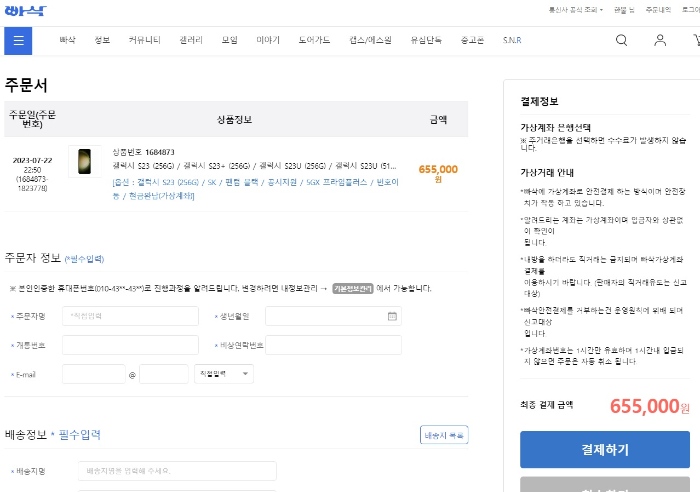Screen dimensions: 700x492
Task: Open the 커뮤니티 menu item
Action: (144, 40)
